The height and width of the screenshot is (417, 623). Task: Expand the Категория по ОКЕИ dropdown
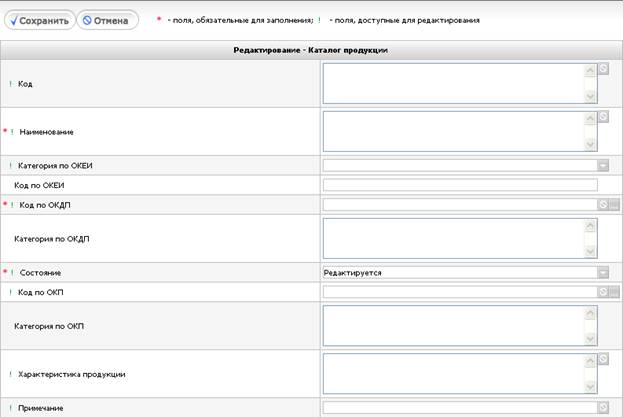tap(603, 166)
